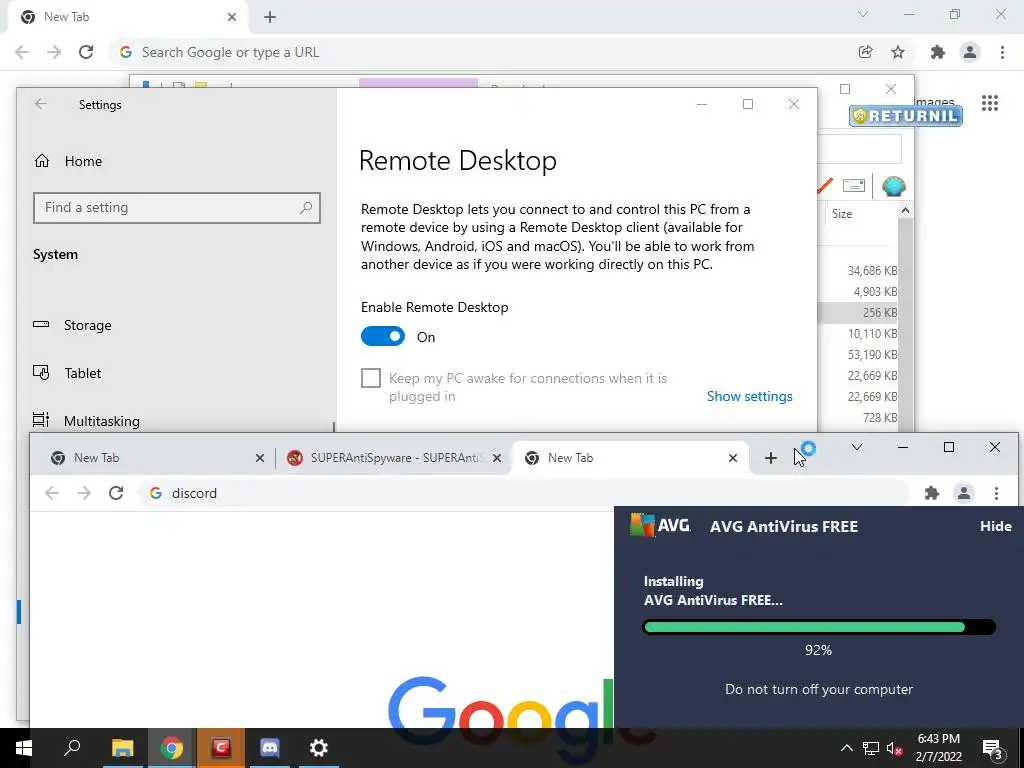
Task: Select file row sized 53,190 KB
Action: coord(872,355)
